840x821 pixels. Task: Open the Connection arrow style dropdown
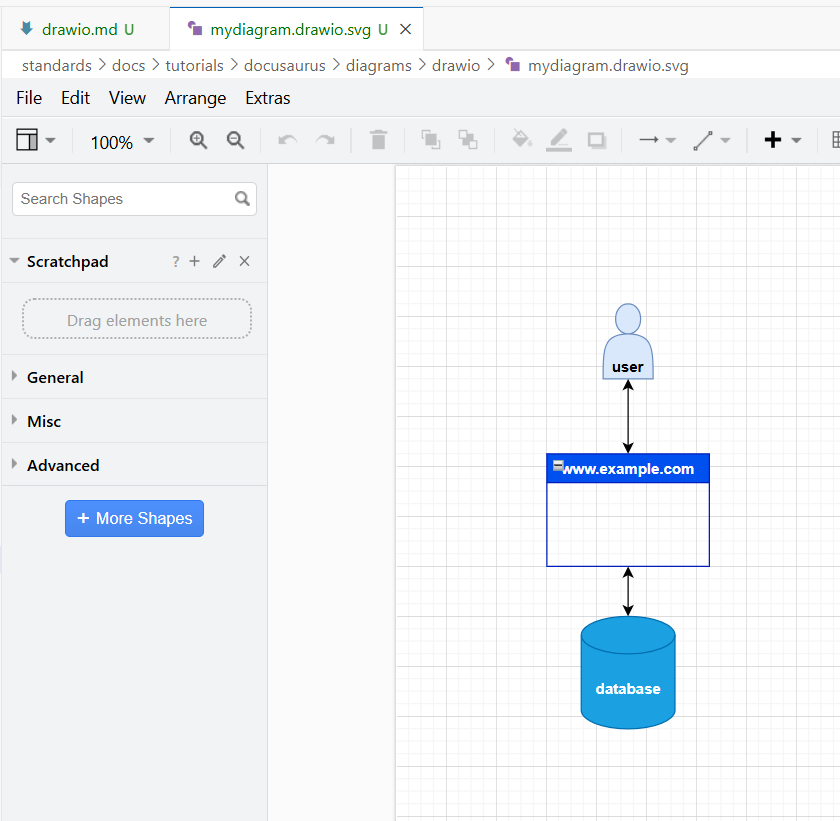coord(657,140)
